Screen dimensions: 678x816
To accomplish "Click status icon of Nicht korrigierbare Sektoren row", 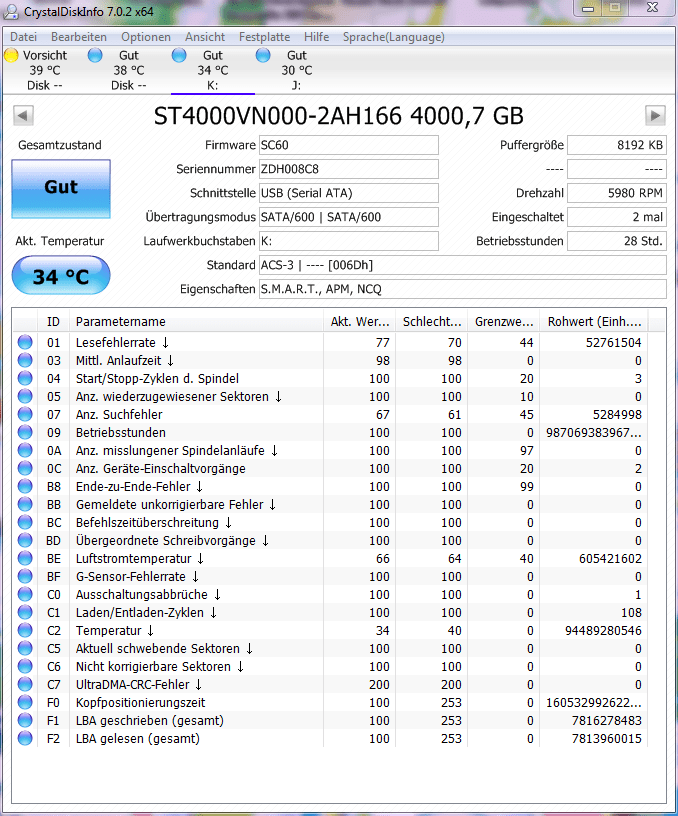I will point(25,667).
